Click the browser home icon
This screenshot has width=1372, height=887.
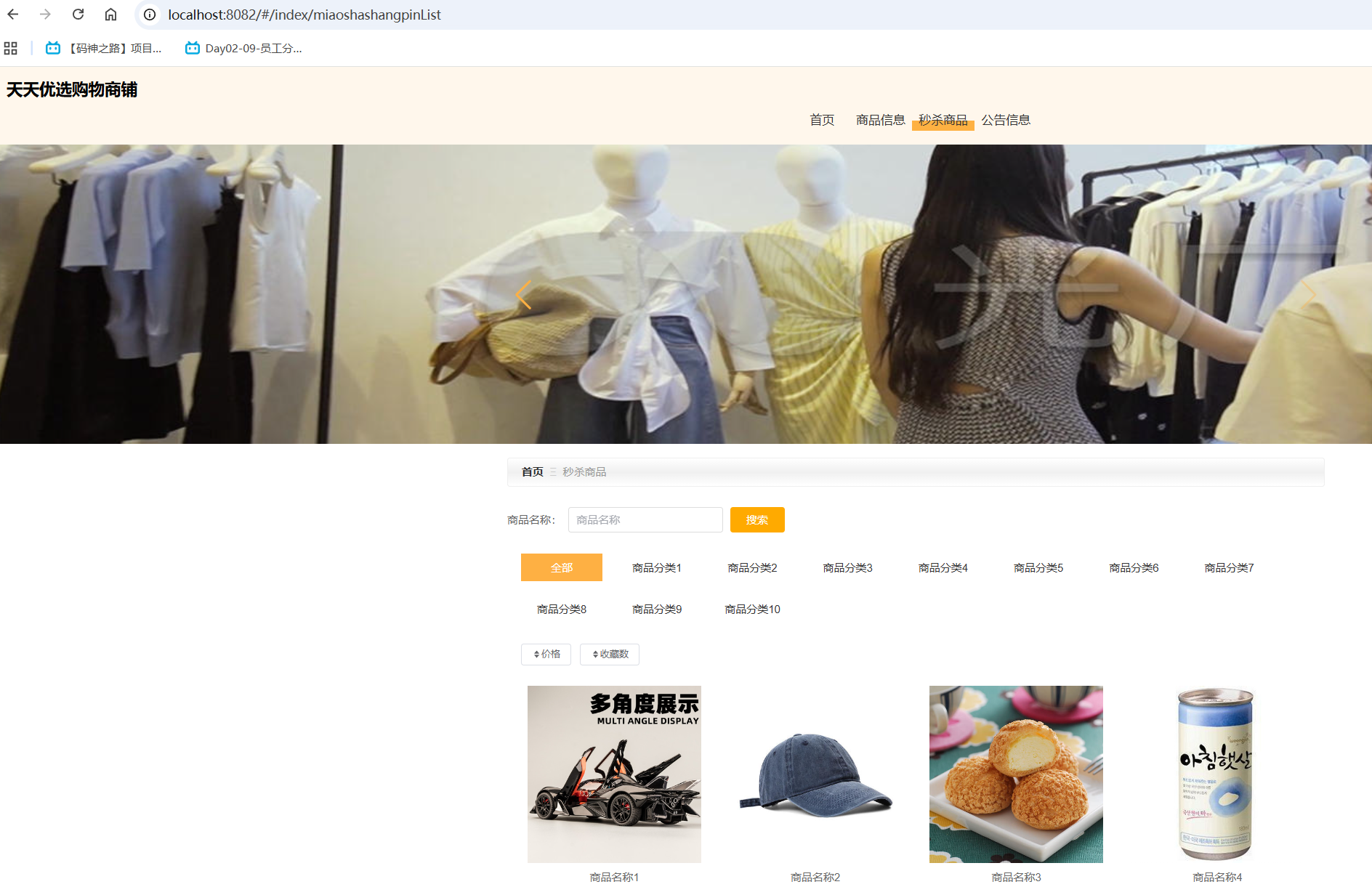pyautogui.click(x=110, y=15)
